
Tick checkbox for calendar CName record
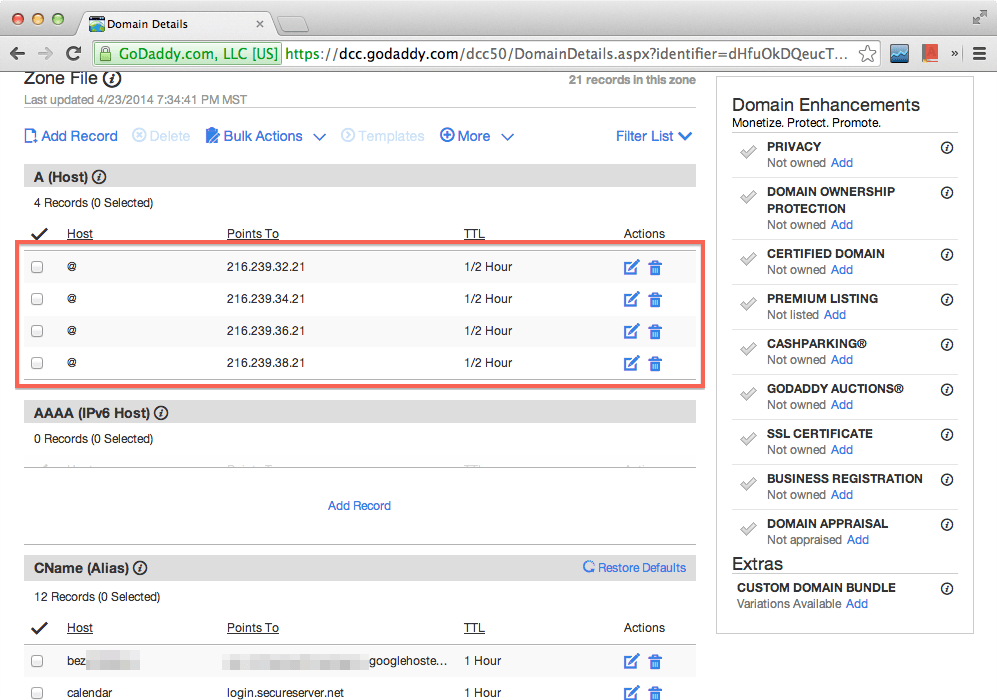click(37, 692)
